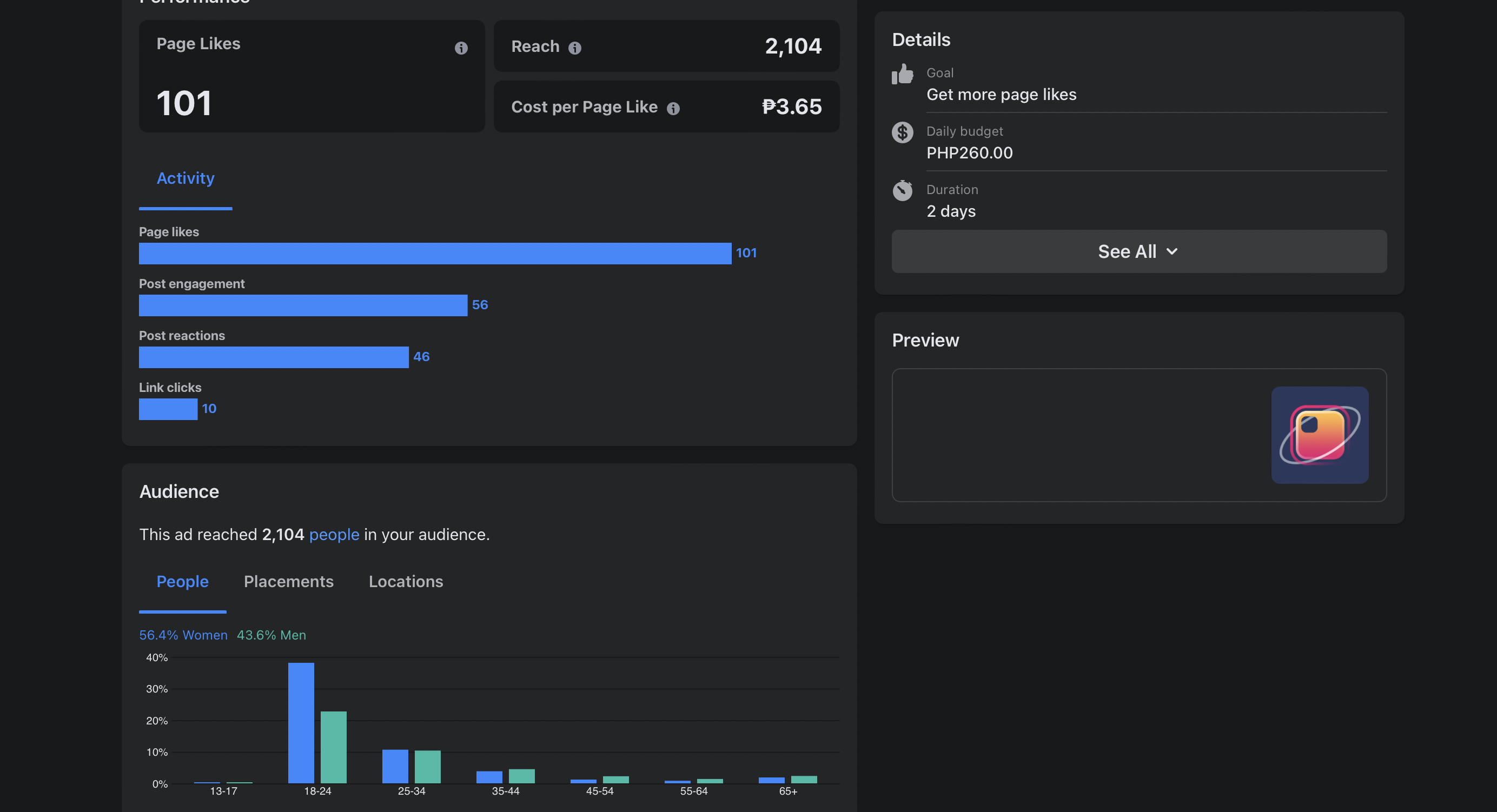Click the large 101 Page Likes number
Image resolution: width=1497 pixels, height=812 pixels.
[184, 103]
